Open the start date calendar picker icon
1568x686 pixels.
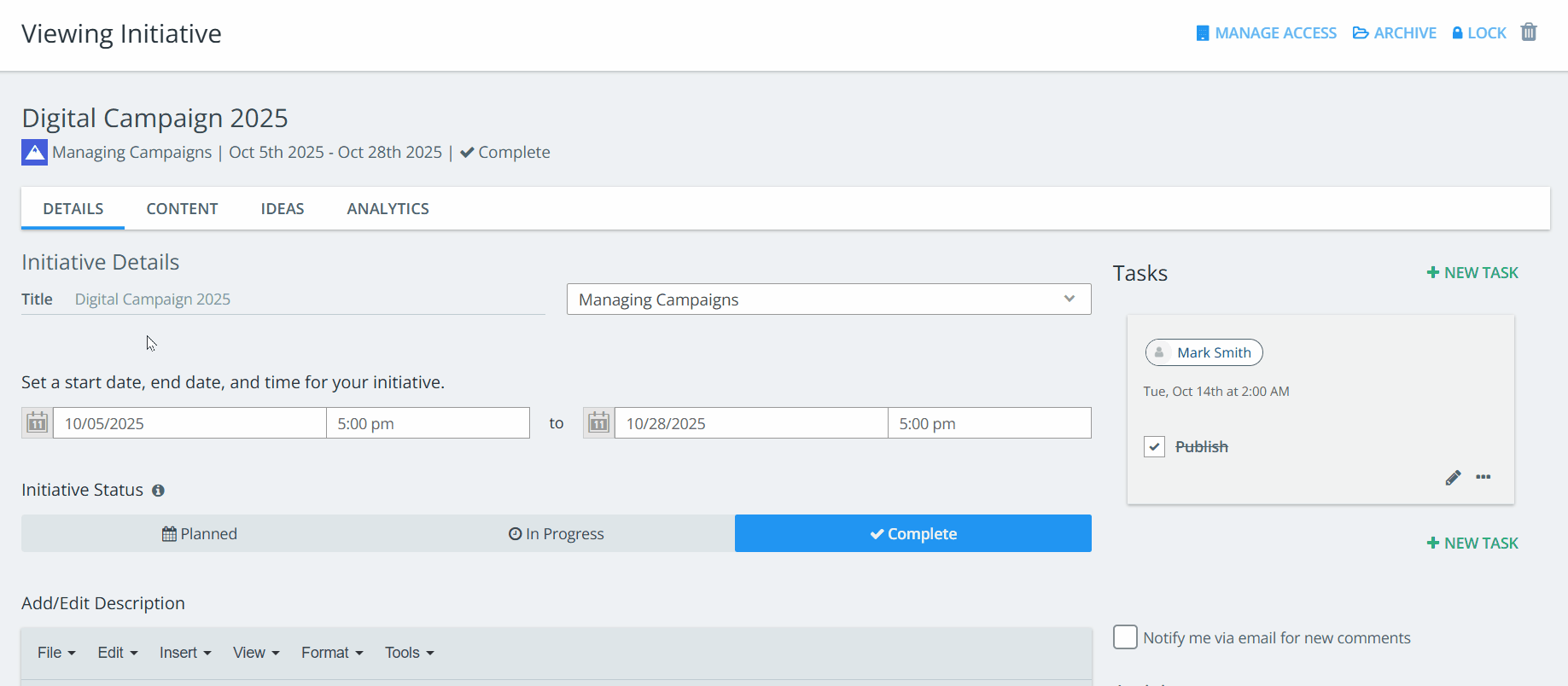(x=37, y=423)
